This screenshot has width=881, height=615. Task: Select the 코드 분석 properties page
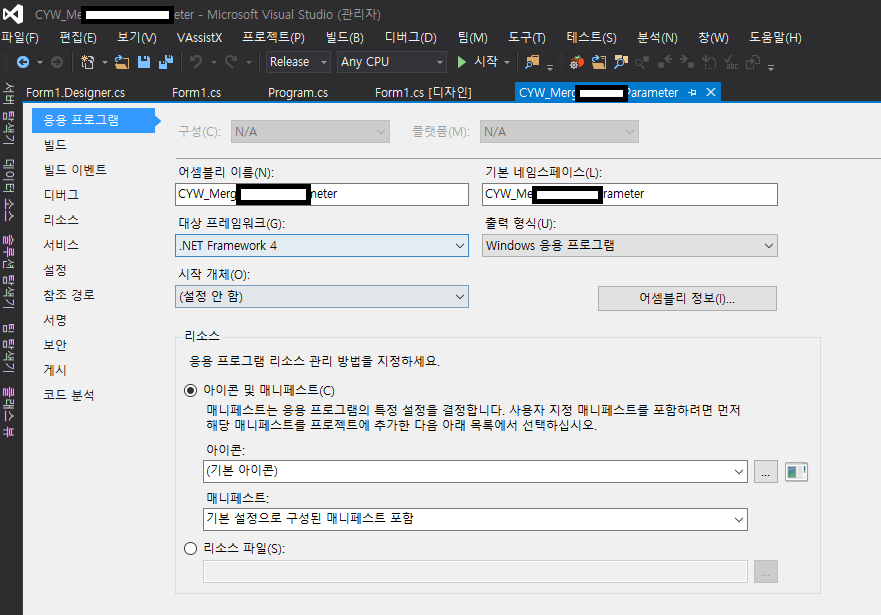(69, 395)
